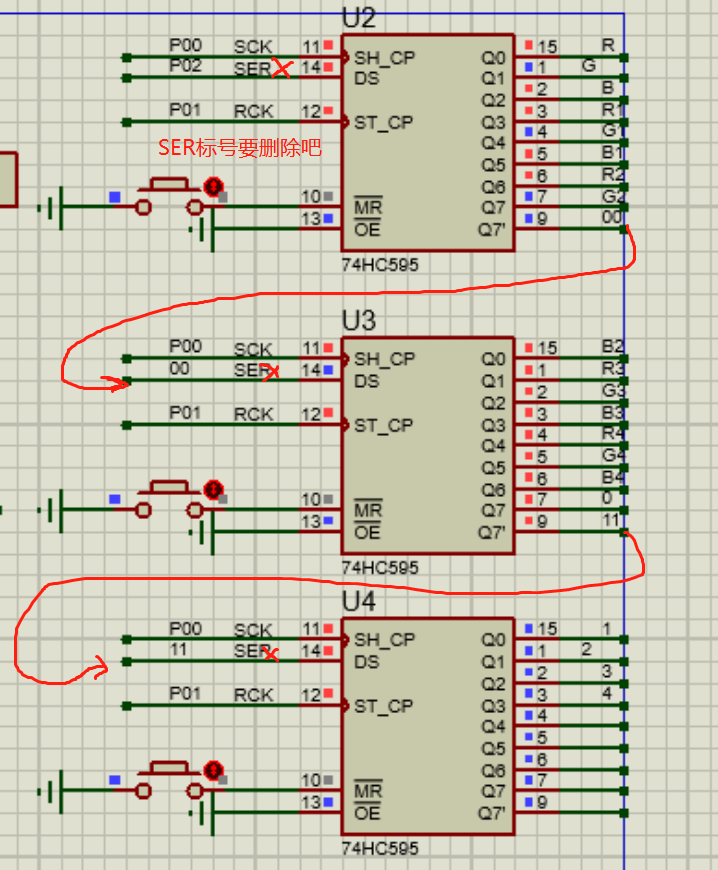Select the ground symbol on U3's OE line

(203, 532)
